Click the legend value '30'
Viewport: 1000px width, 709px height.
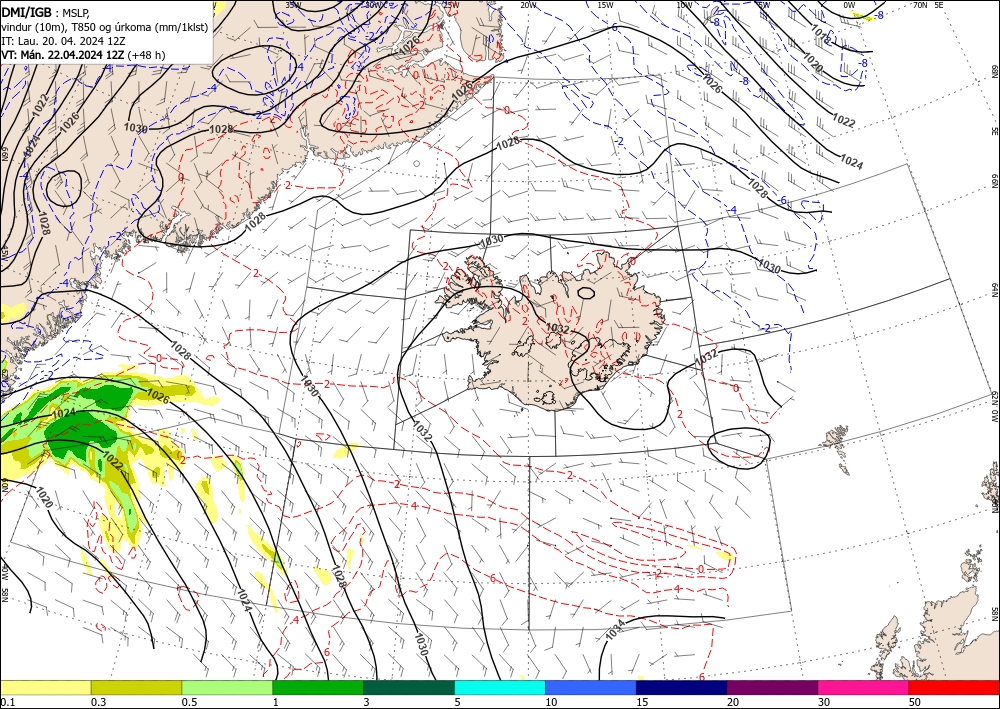click(x=824, y=702)
